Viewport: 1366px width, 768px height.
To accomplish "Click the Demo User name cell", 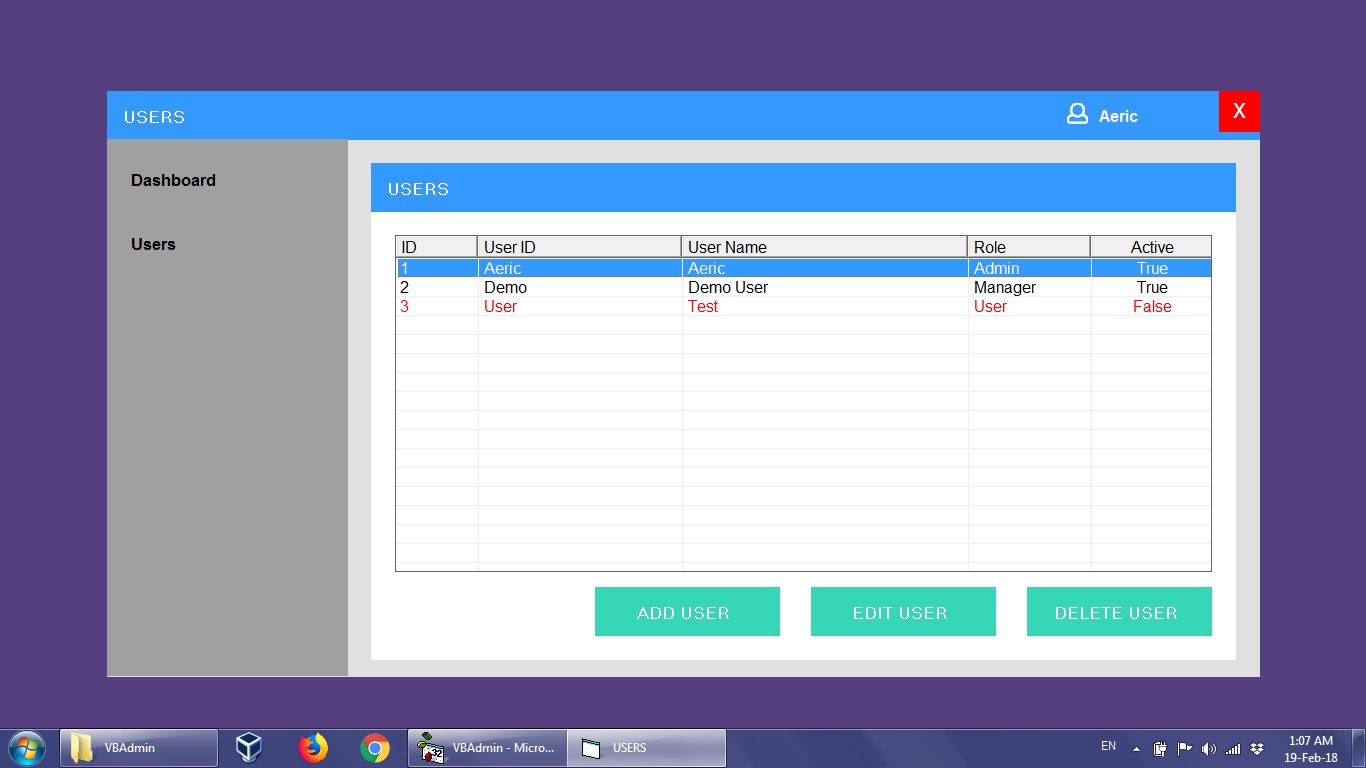I will tap(825, 287).
